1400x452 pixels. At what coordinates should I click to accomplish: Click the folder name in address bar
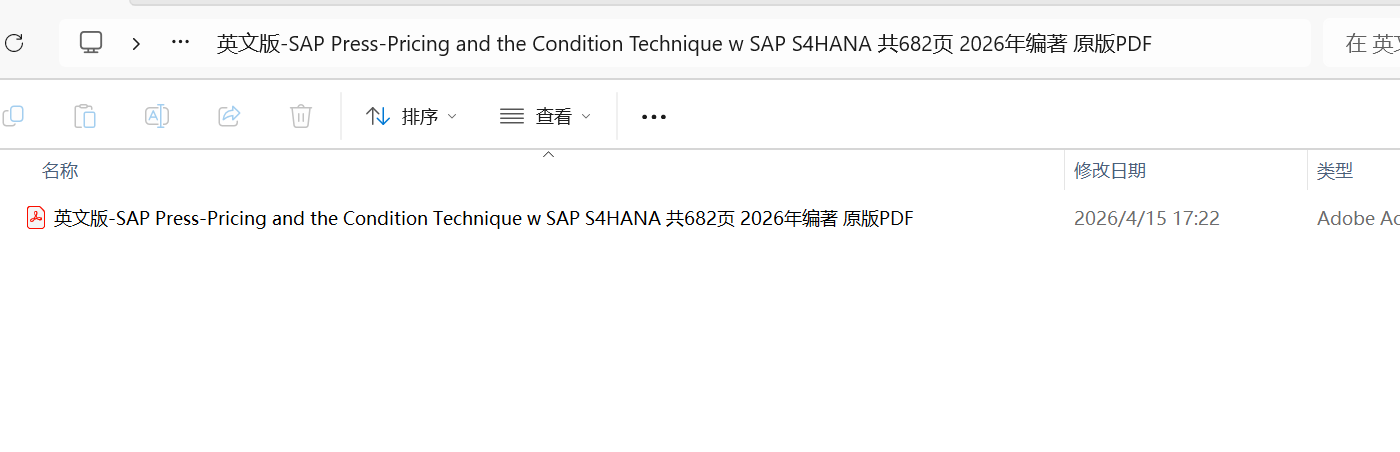pyautogui.click(x=684, y=44)
